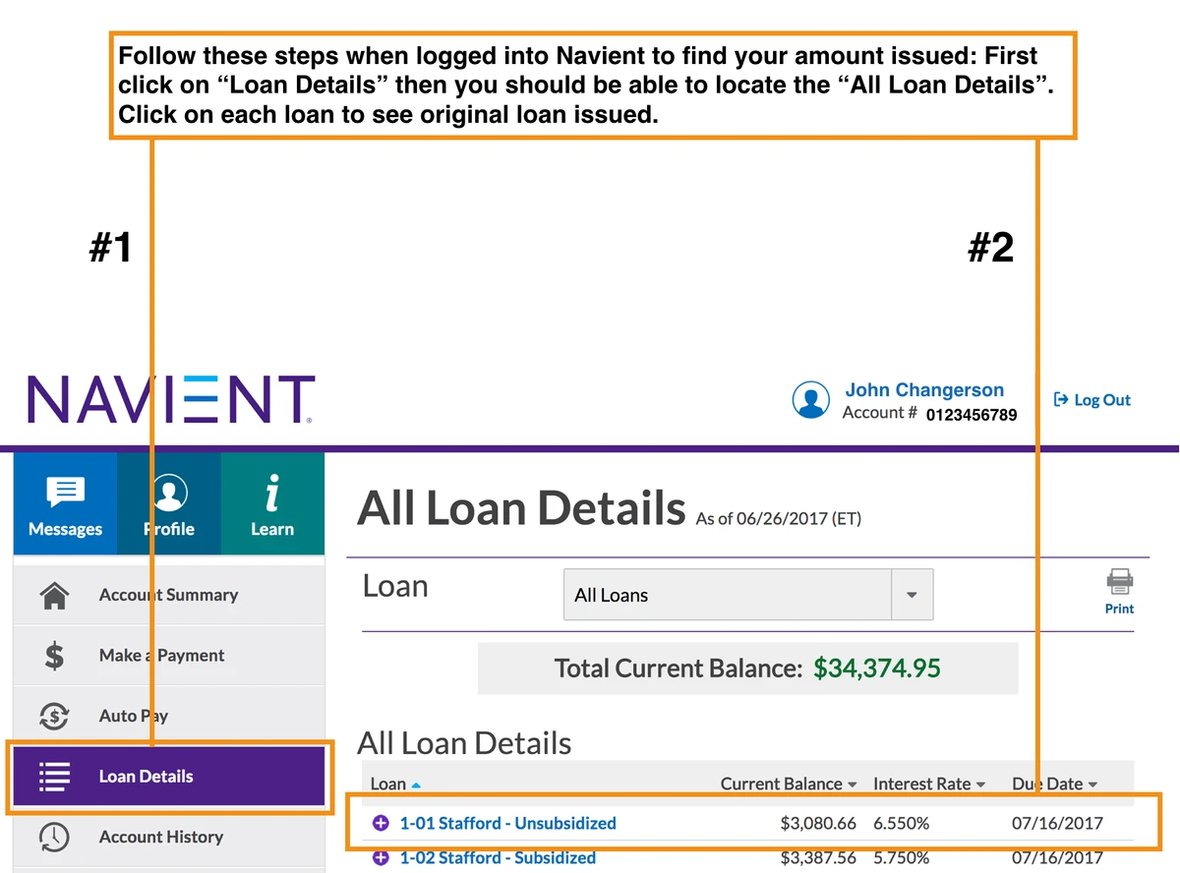Select Account Summary in the sidebar
Screen dimensions: 1180x873
[168, 595]
